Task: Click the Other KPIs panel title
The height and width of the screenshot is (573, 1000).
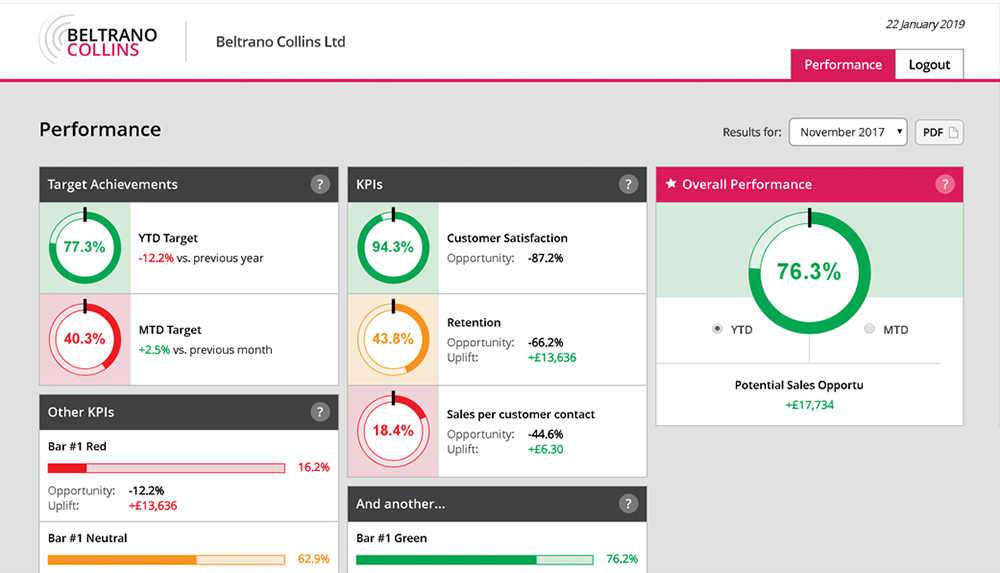Action: pyautogui.click(x=81, y=412)
